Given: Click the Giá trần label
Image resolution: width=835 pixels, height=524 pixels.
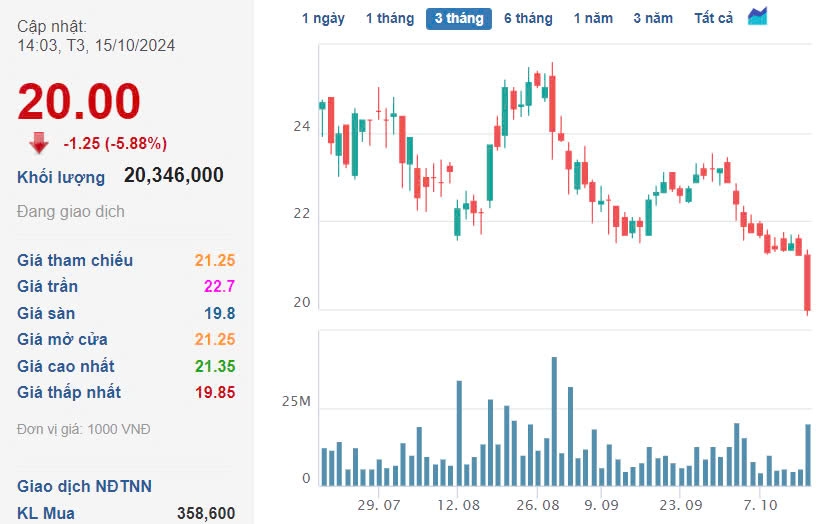Looking at the screenshot, I should pyautogui.click(x=47, y=286).
